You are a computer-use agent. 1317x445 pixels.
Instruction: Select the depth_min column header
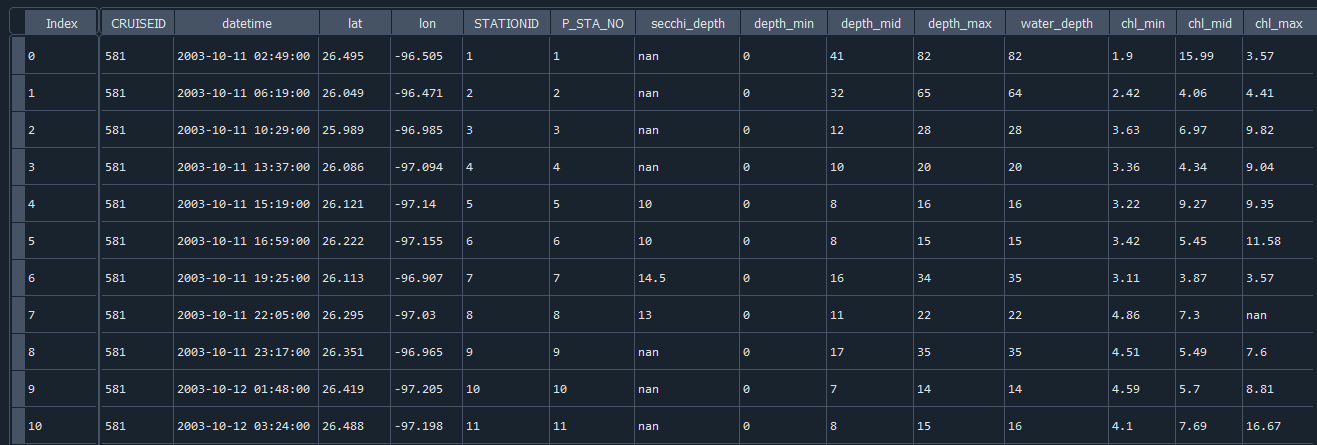(784, 23)
